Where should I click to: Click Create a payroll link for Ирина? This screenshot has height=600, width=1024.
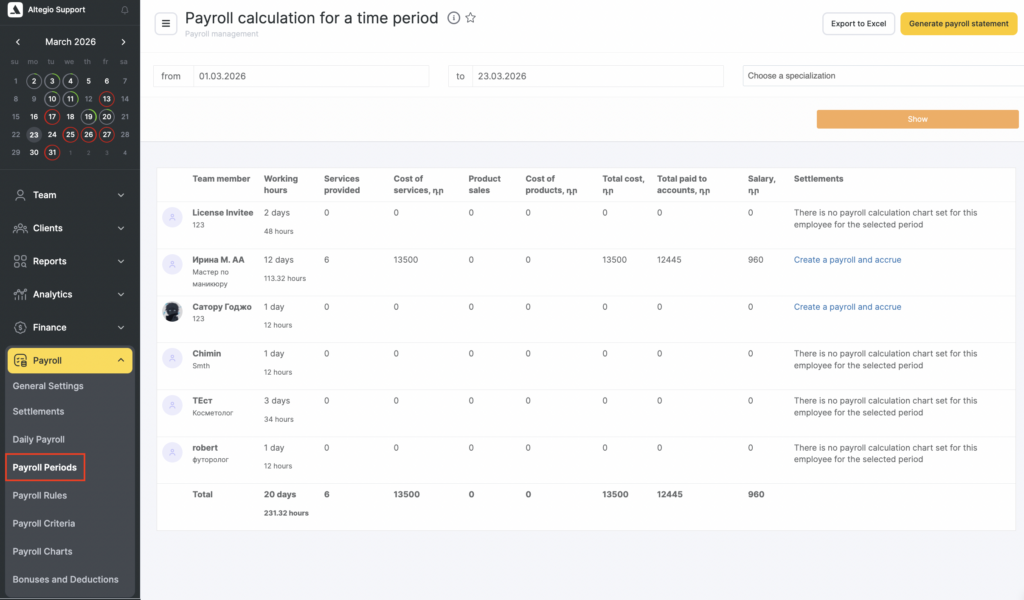coord(847,260)
